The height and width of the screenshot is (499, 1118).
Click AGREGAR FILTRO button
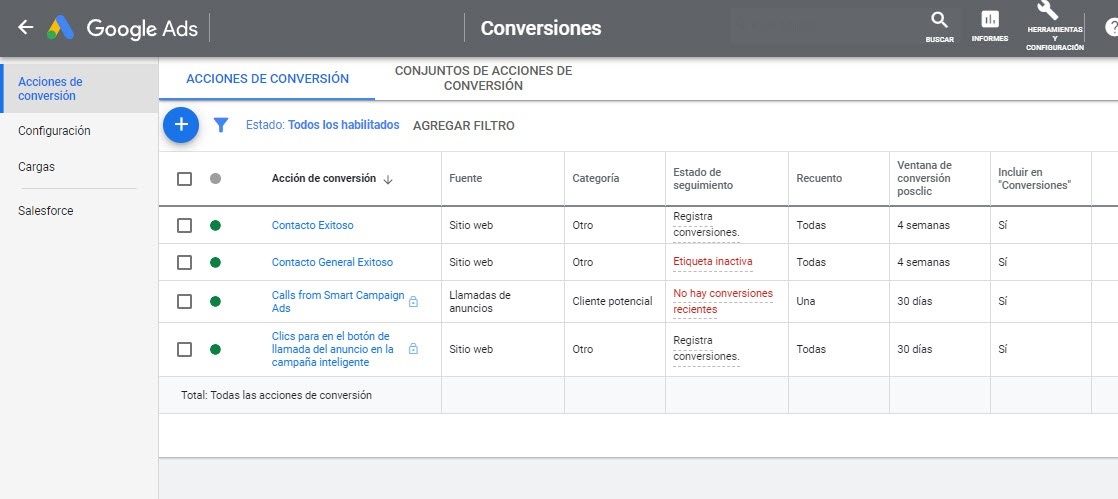463,126
